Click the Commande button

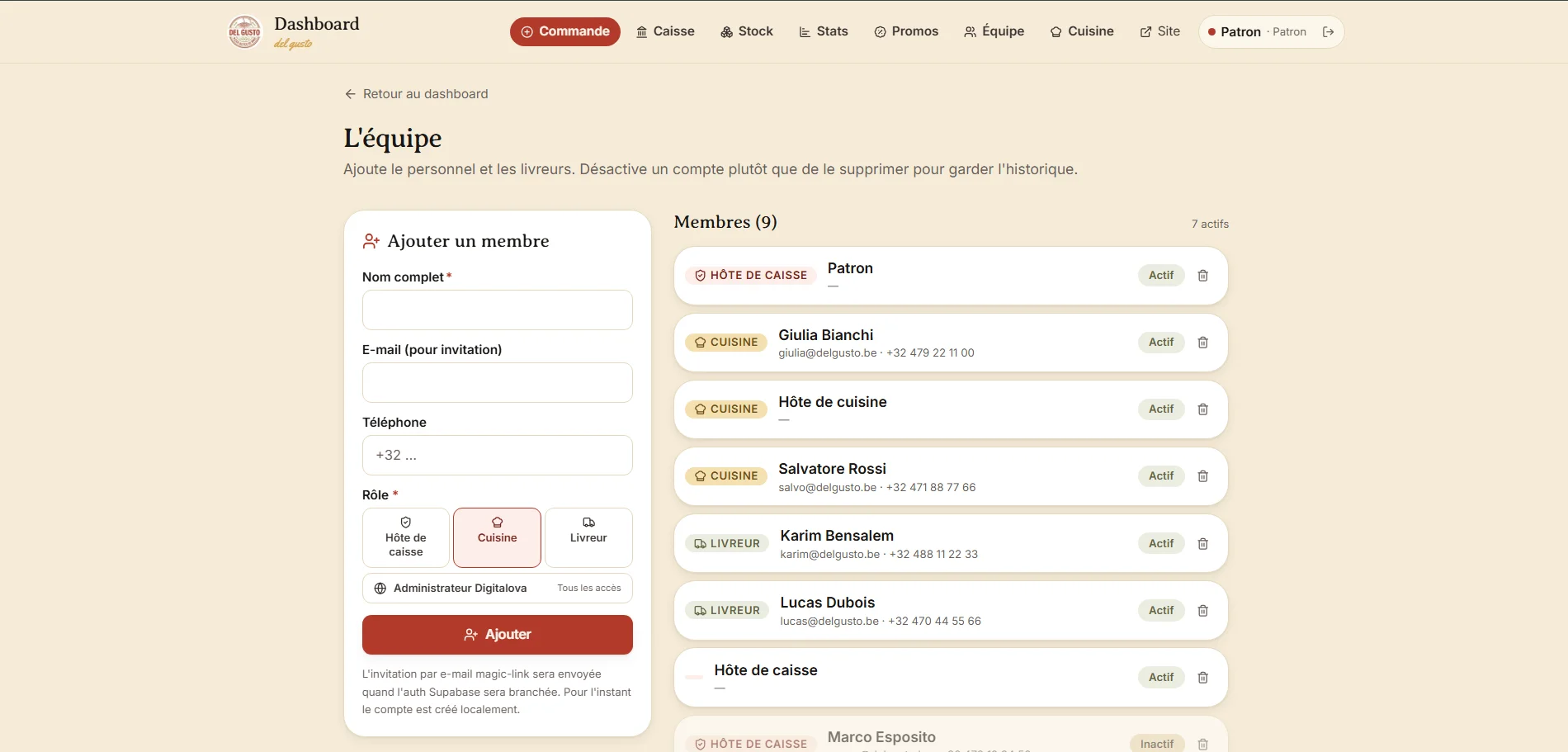pyautogui.click(x=565, y=31)
